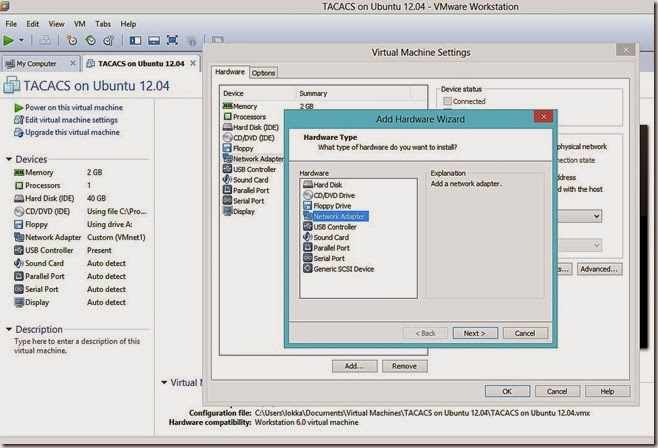This screenshot has height=448, width=658.
Task: Click Edit virtual machine settings link
Action: click(71, 120)
